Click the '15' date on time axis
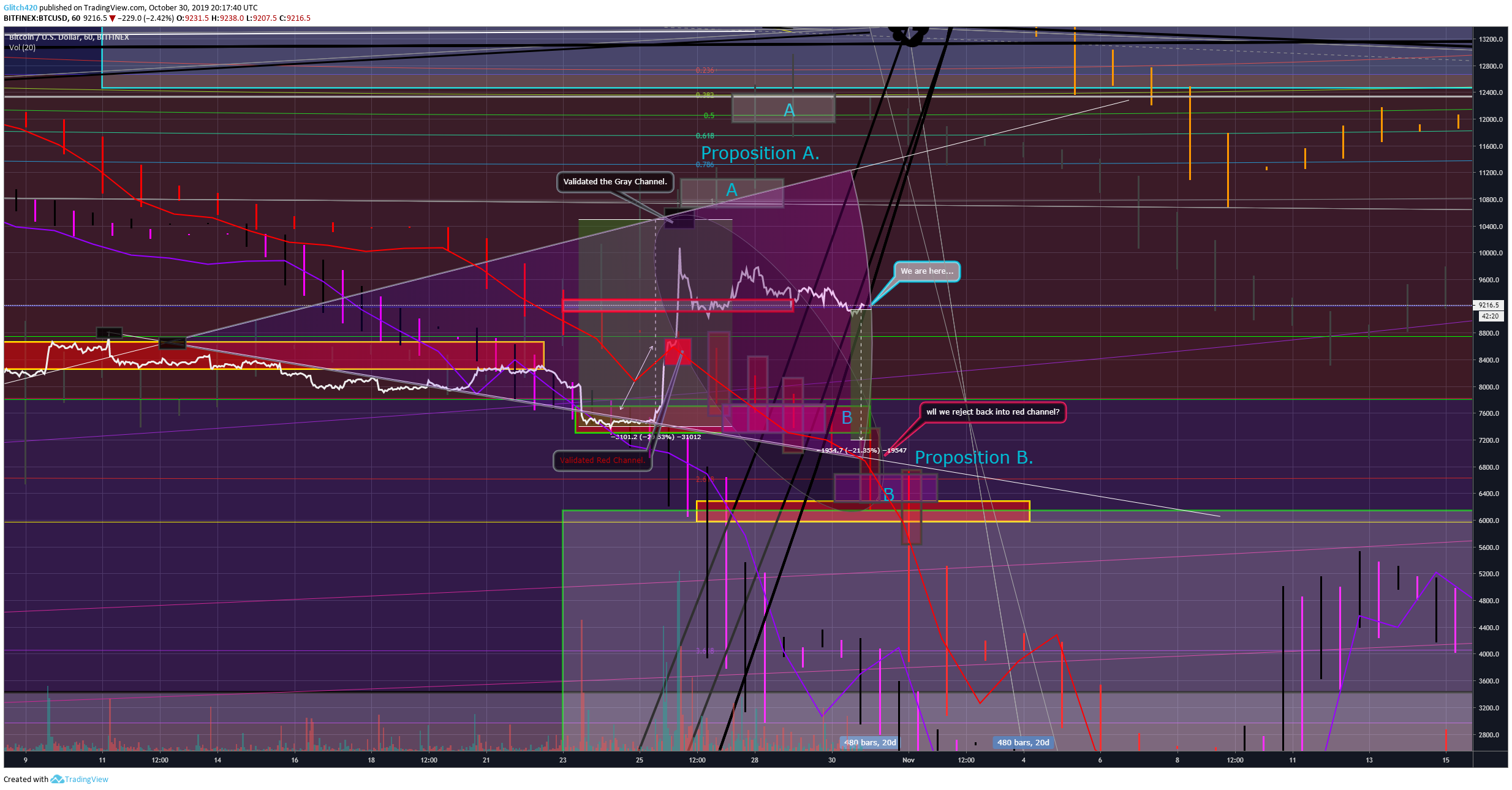 (1446, 760)
